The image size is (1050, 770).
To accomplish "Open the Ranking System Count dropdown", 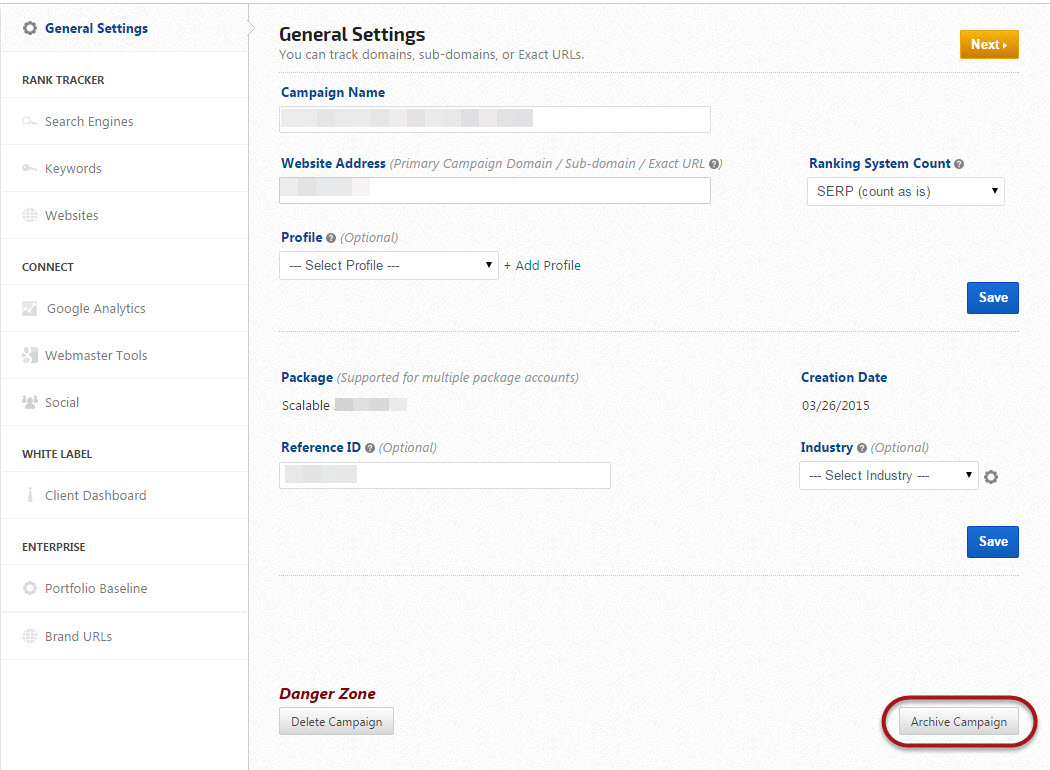I will coord(905,191).
